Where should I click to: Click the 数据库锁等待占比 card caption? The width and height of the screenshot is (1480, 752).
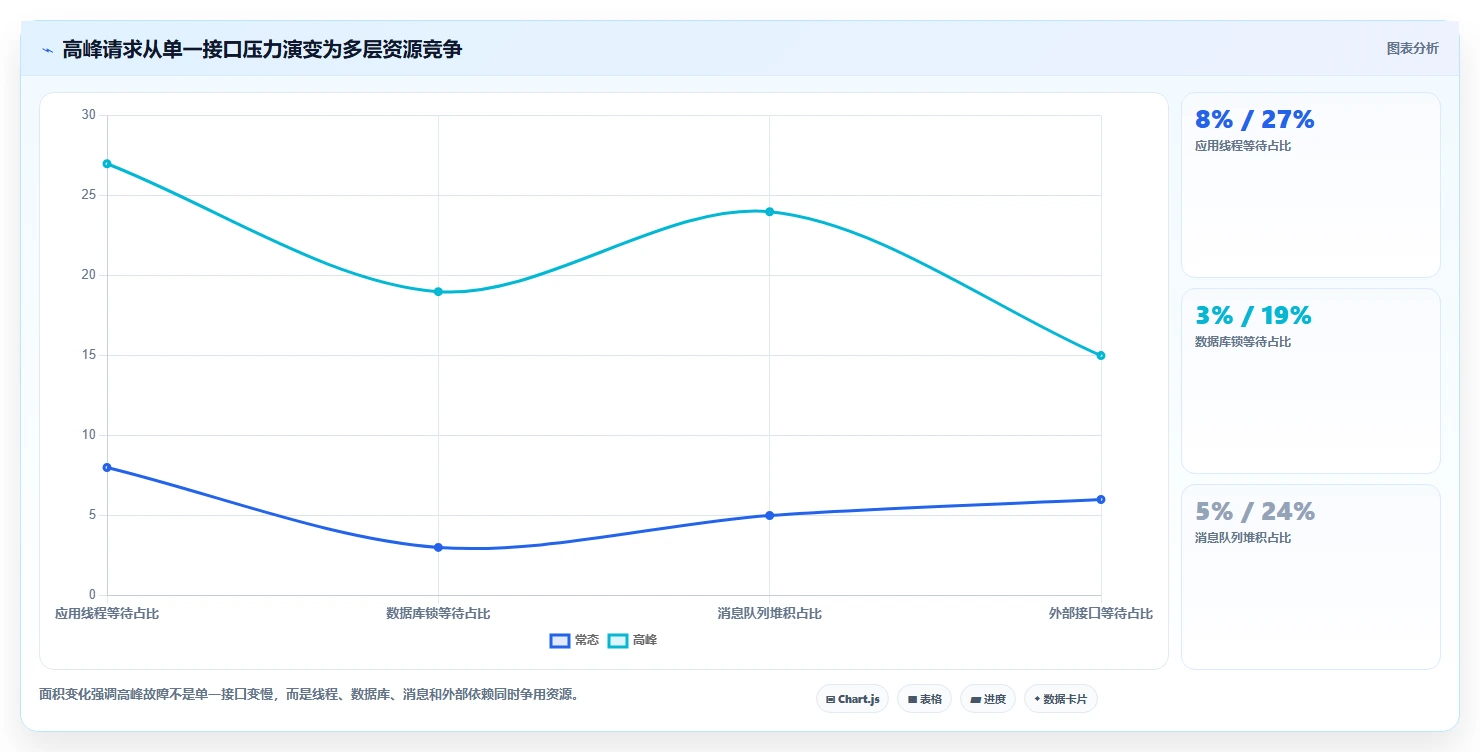click(x=1243, y=342)
